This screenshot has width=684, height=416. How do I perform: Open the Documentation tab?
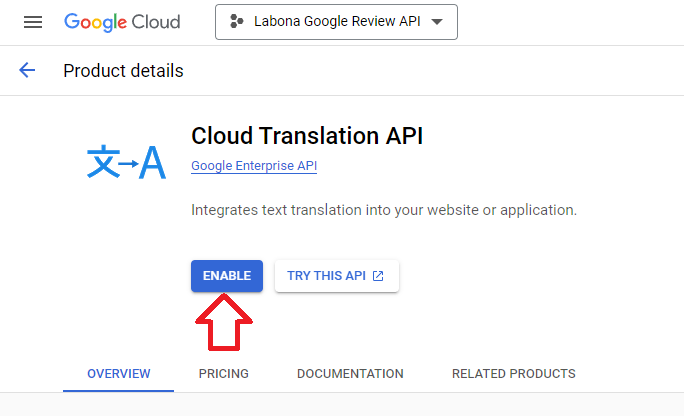point(350,374)
